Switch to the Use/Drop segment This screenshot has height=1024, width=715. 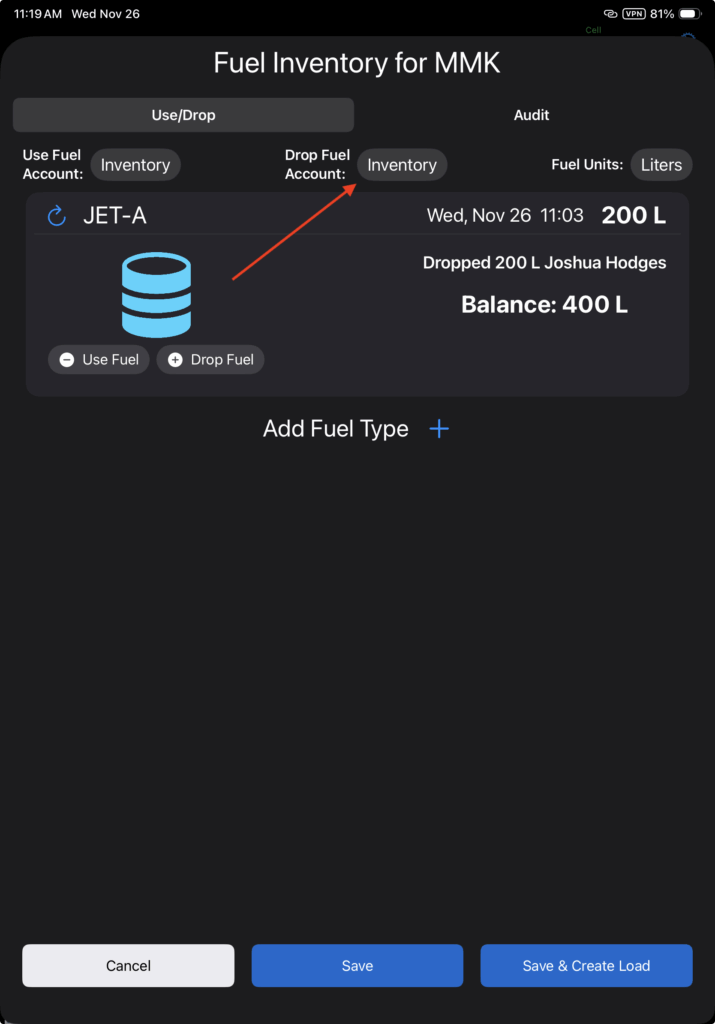pos(183,115)
